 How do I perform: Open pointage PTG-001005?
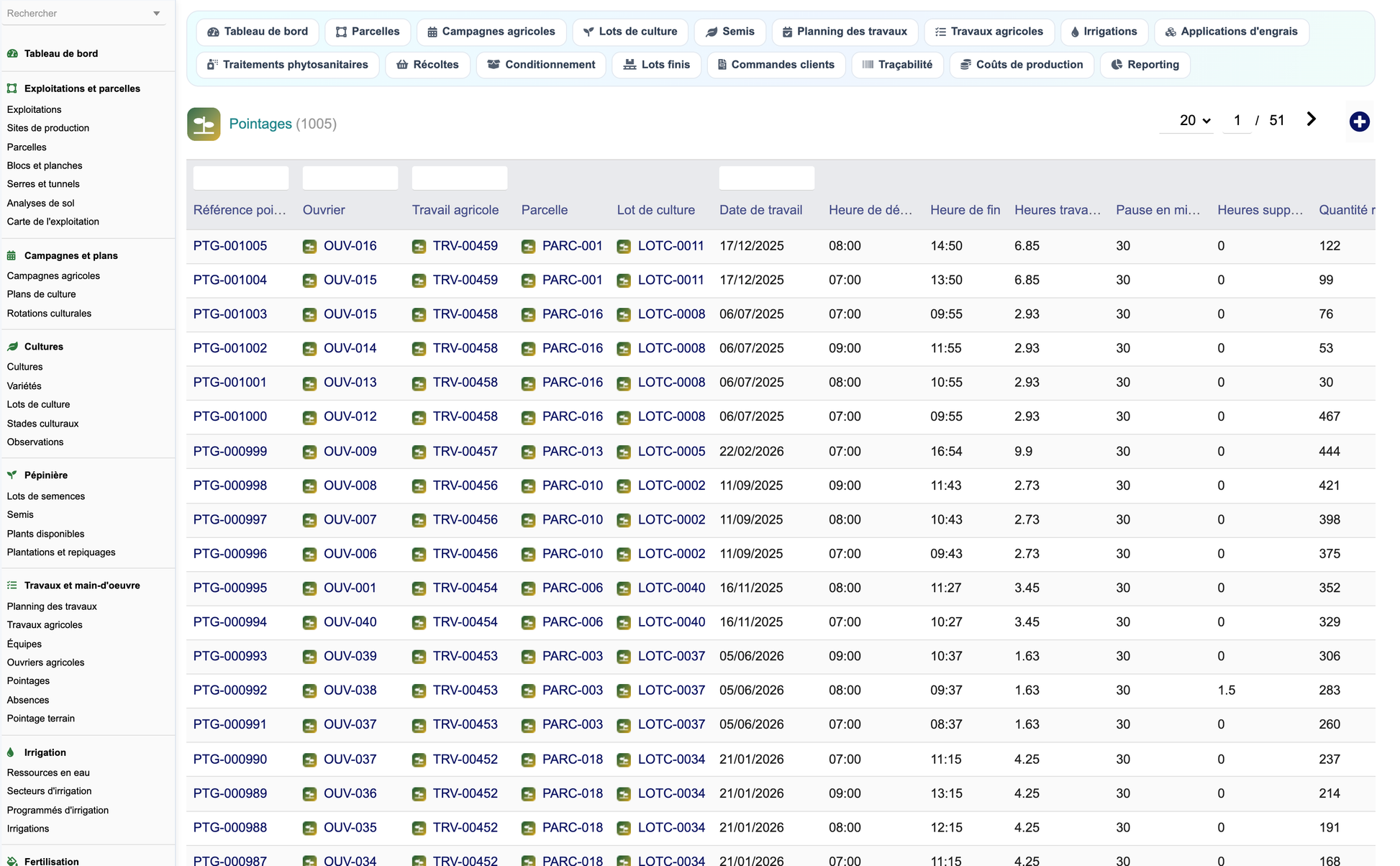230,246
